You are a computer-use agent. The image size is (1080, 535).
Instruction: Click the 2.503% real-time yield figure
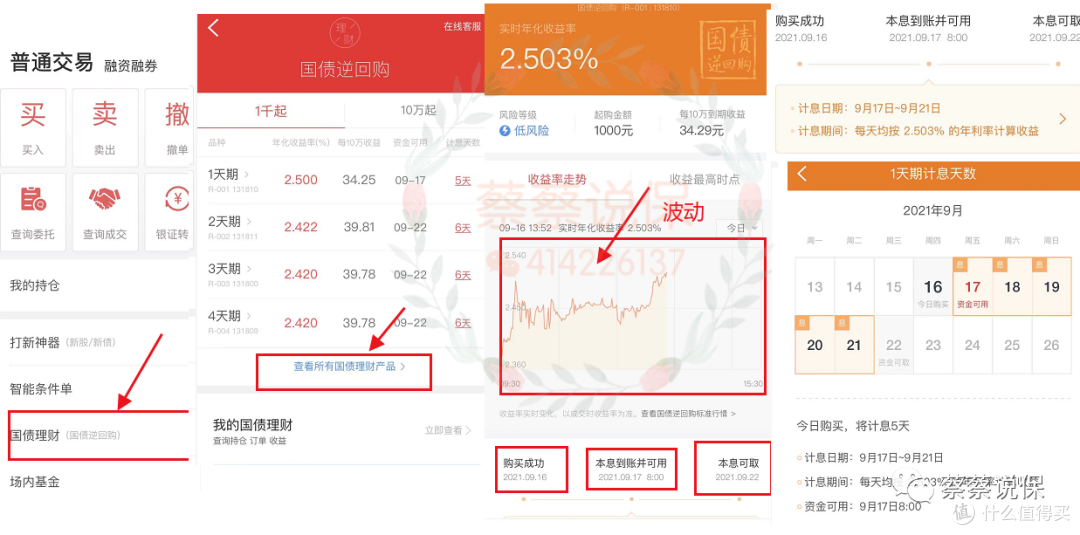548,59
